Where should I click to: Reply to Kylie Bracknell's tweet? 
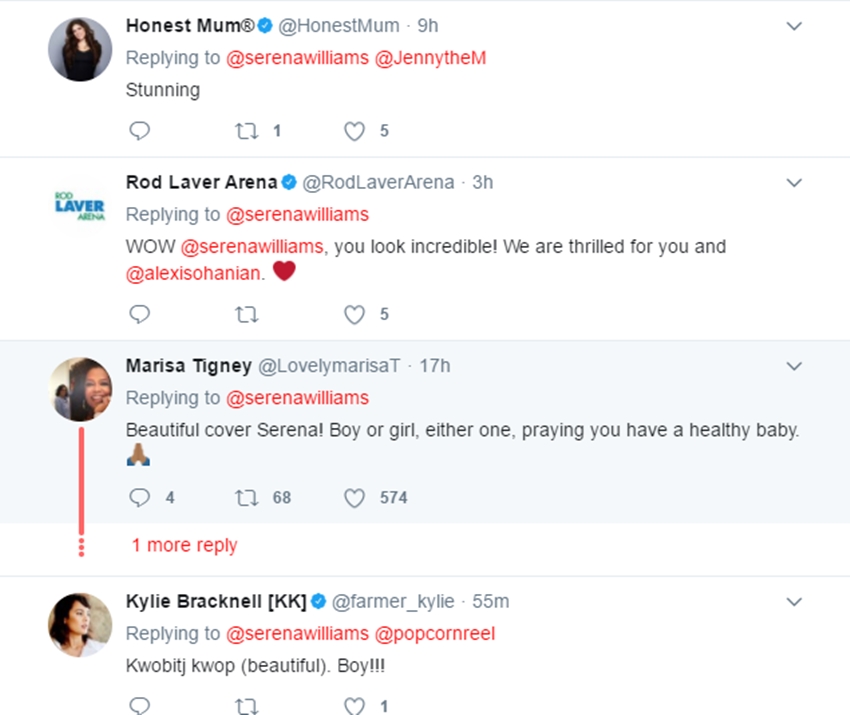point(140,706)
